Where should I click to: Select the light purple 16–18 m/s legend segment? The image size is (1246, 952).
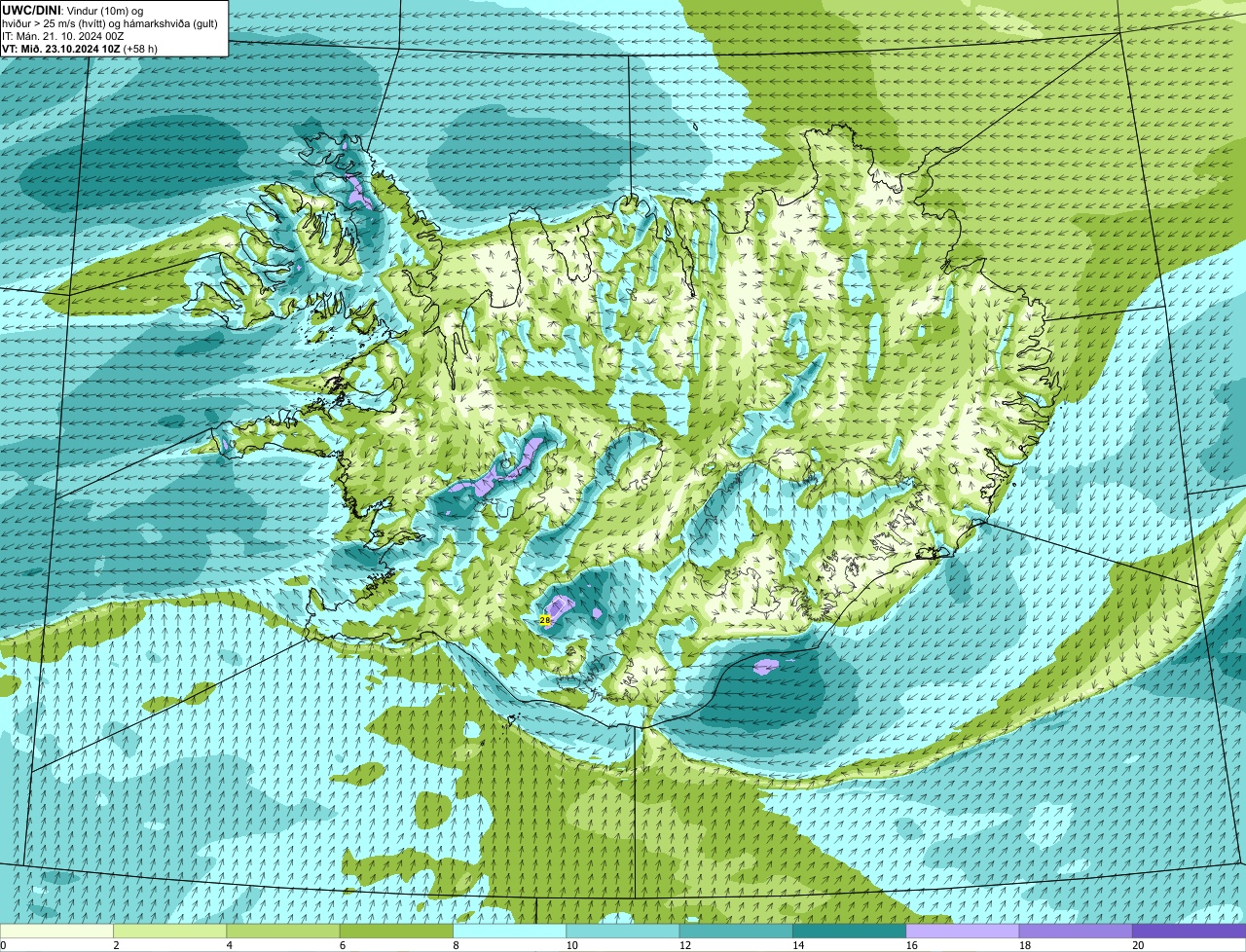click(963, 931)
